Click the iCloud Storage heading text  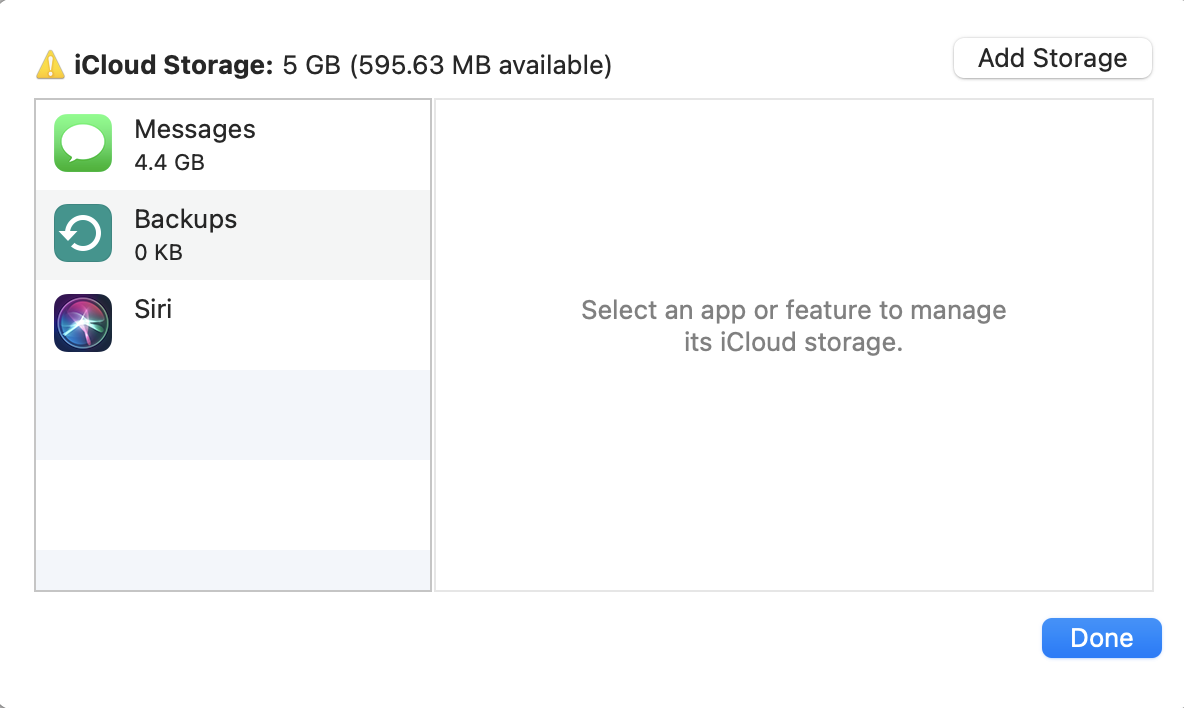173,66
